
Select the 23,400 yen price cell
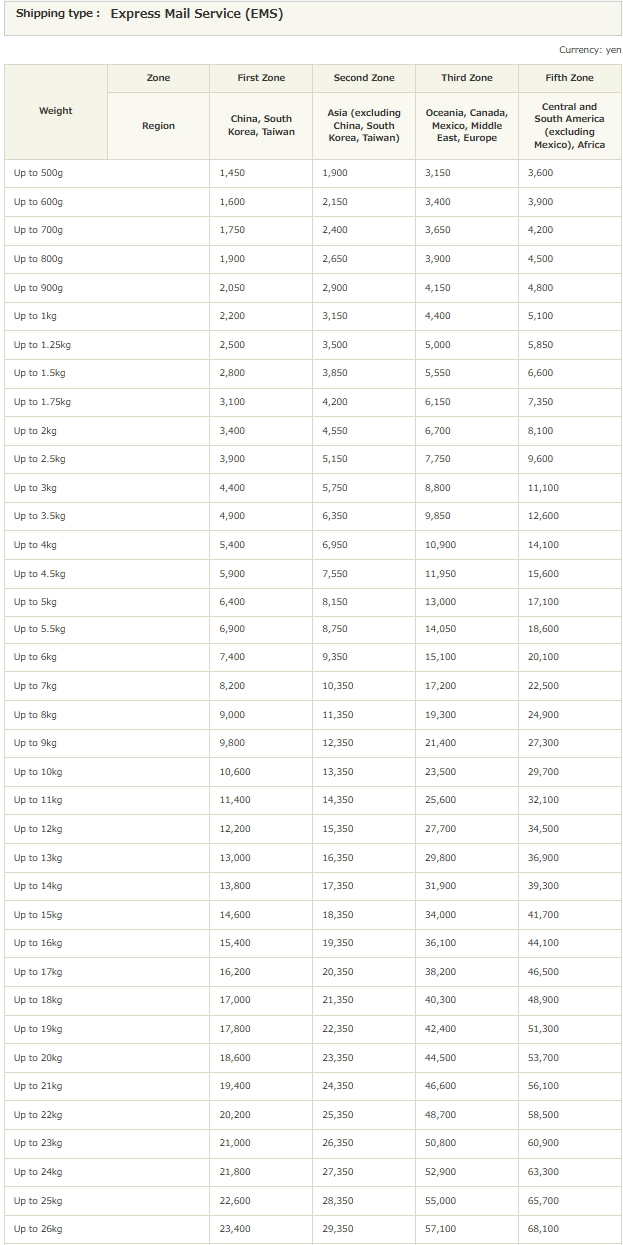[235, 1229]
